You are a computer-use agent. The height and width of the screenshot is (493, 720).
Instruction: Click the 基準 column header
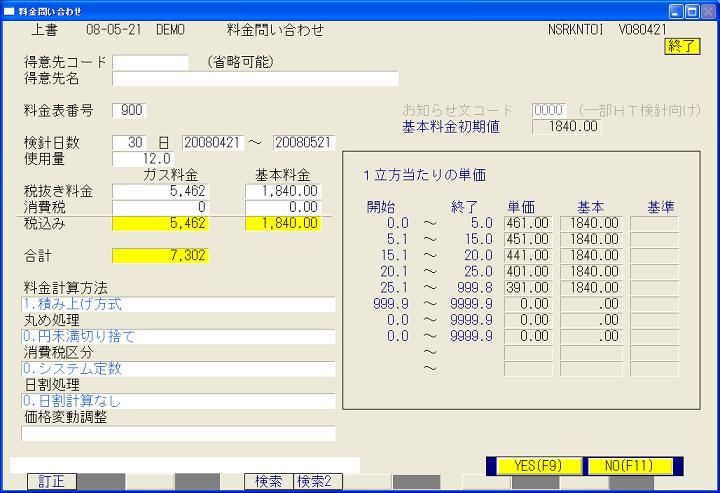click(661, 207)
